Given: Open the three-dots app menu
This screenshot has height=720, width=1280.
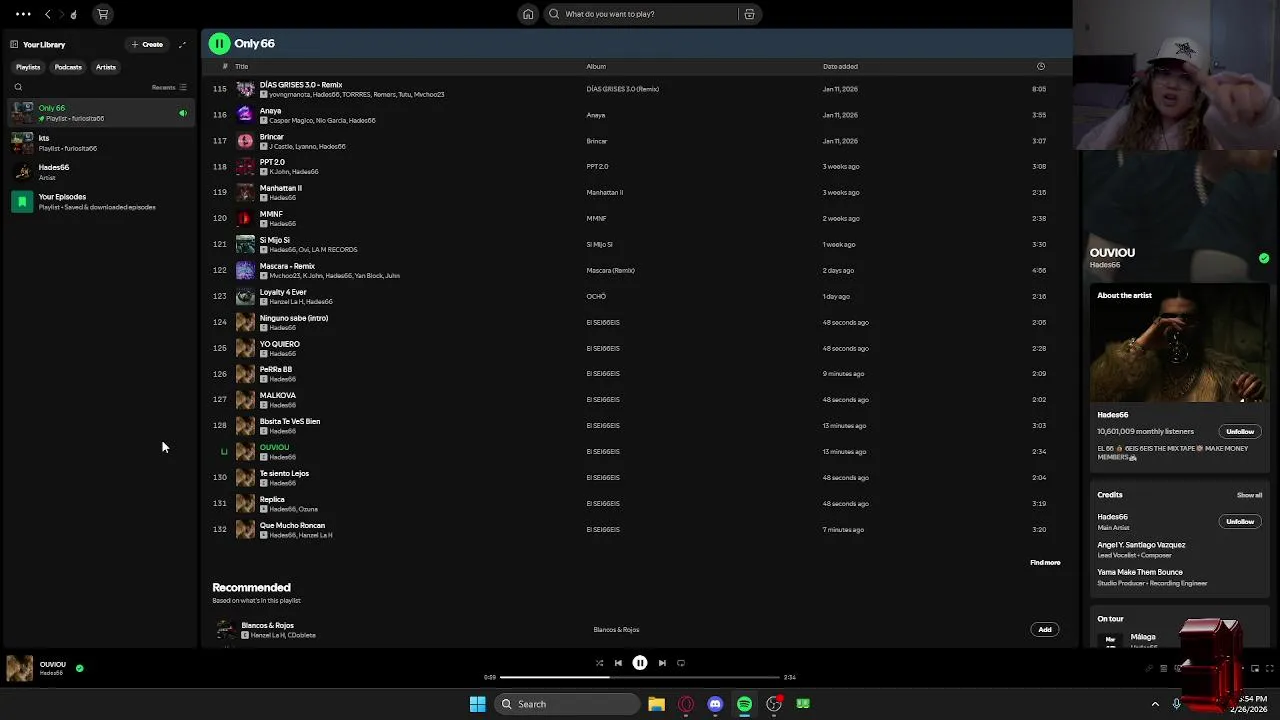Looking at the screenshot, I should pos(23,14).
